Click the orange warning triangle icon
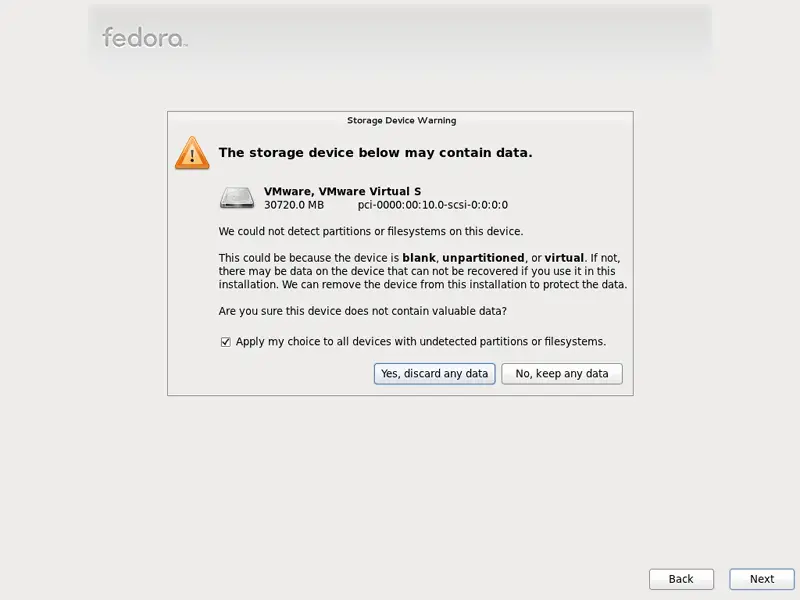Image resolution: width=800 pixels, height=600 pixels. pos(192,153)
